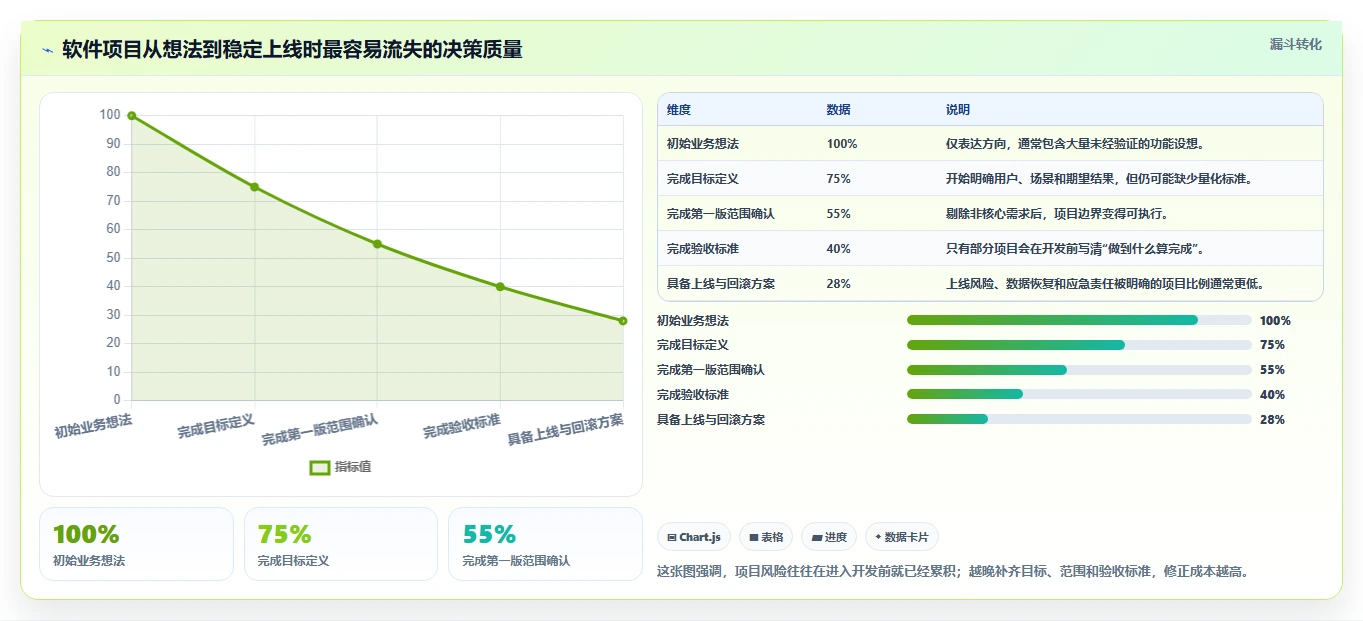This screenshot has width=1363, height=621.
Task: Click the 数据 column header
Action: tap(839, 110)
